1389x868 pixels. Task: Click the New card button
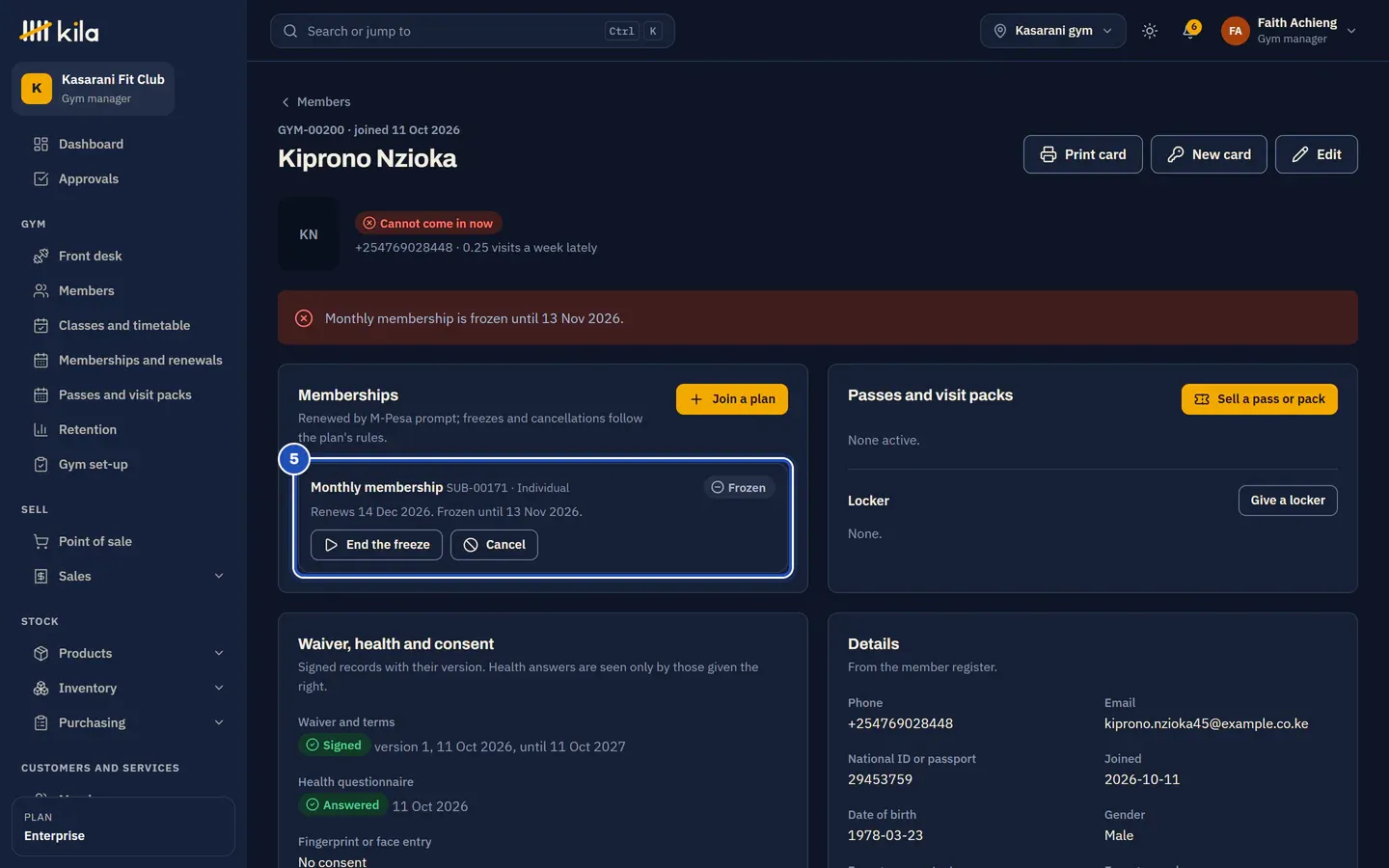click(1209, 154)
